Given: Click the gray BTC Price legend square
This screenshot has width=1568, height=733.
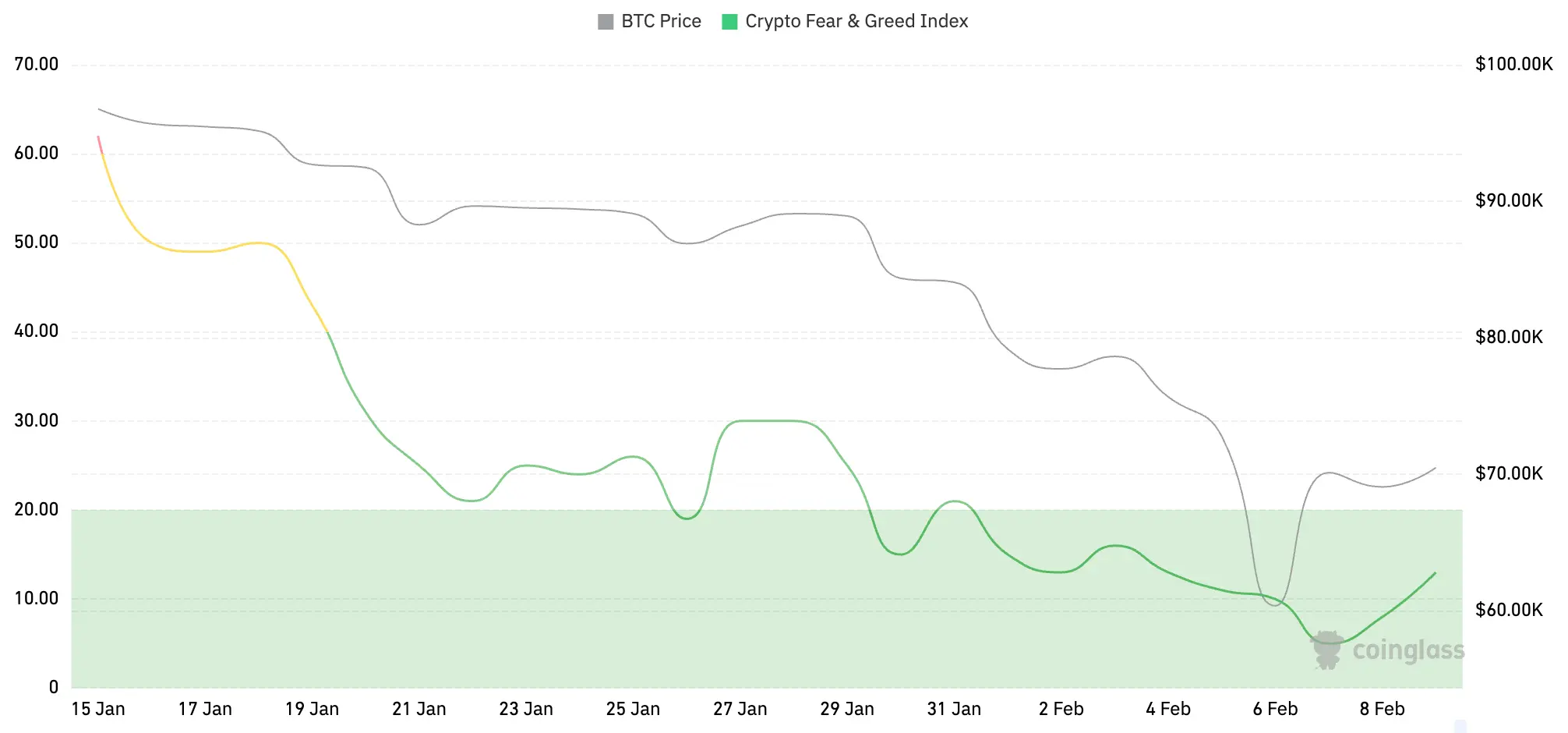Looking at the screenshot, I should tap(606, 22).
